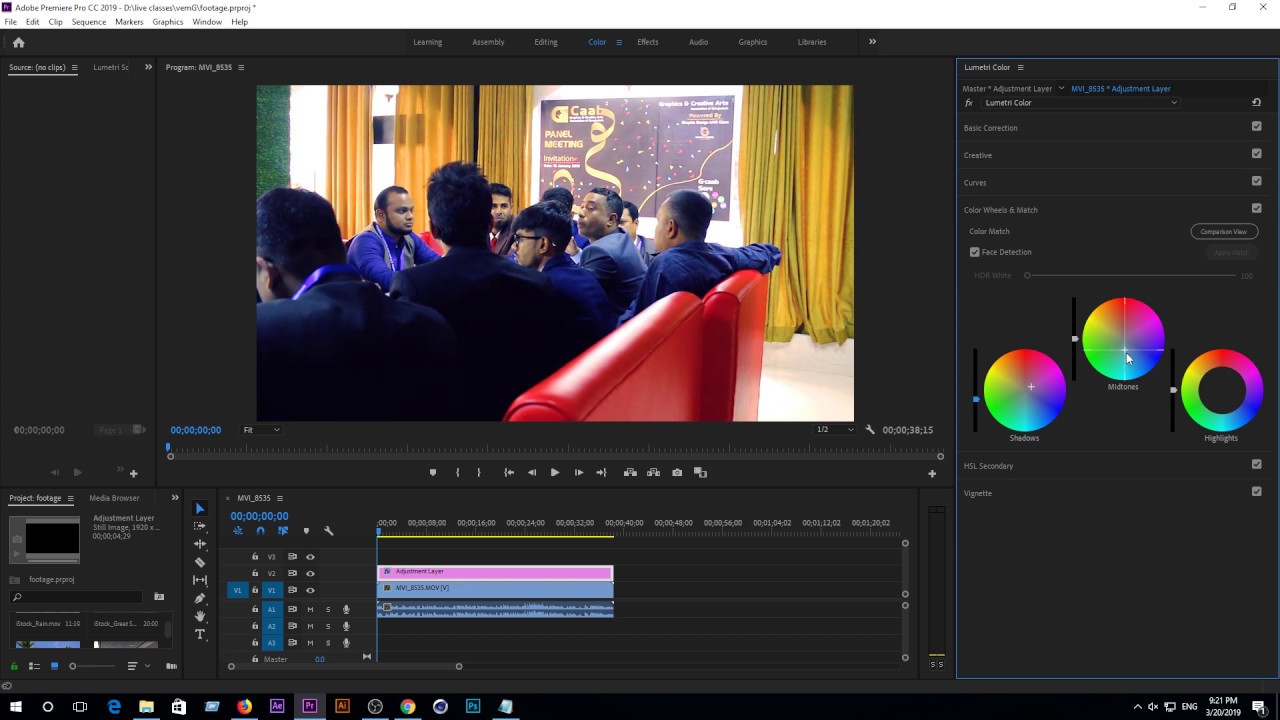The height and width of the screenshot is (720, 1280).
Task: Play the sequence in Program monitor
Action: (x=555, y=473)
